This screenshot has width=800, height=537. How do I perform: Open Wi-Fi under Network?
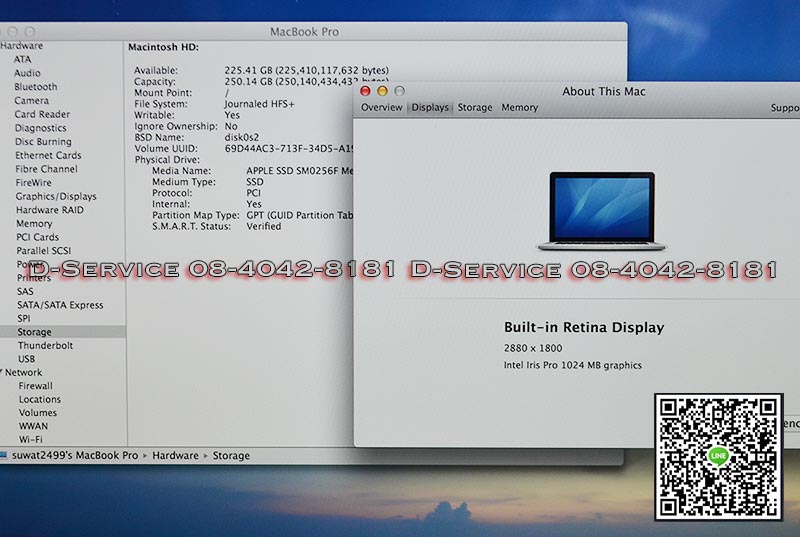[x=31, y=439]
